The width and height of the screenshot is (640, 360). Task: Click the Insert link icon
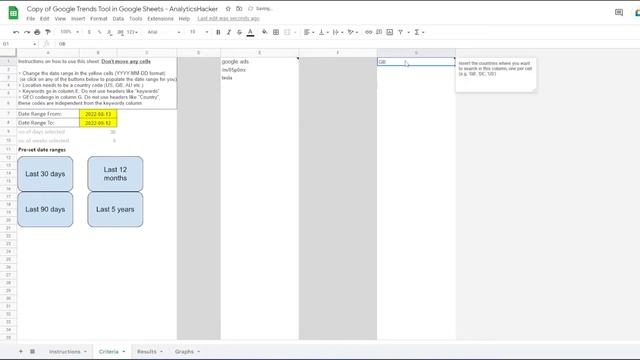(x=369, y=32)
